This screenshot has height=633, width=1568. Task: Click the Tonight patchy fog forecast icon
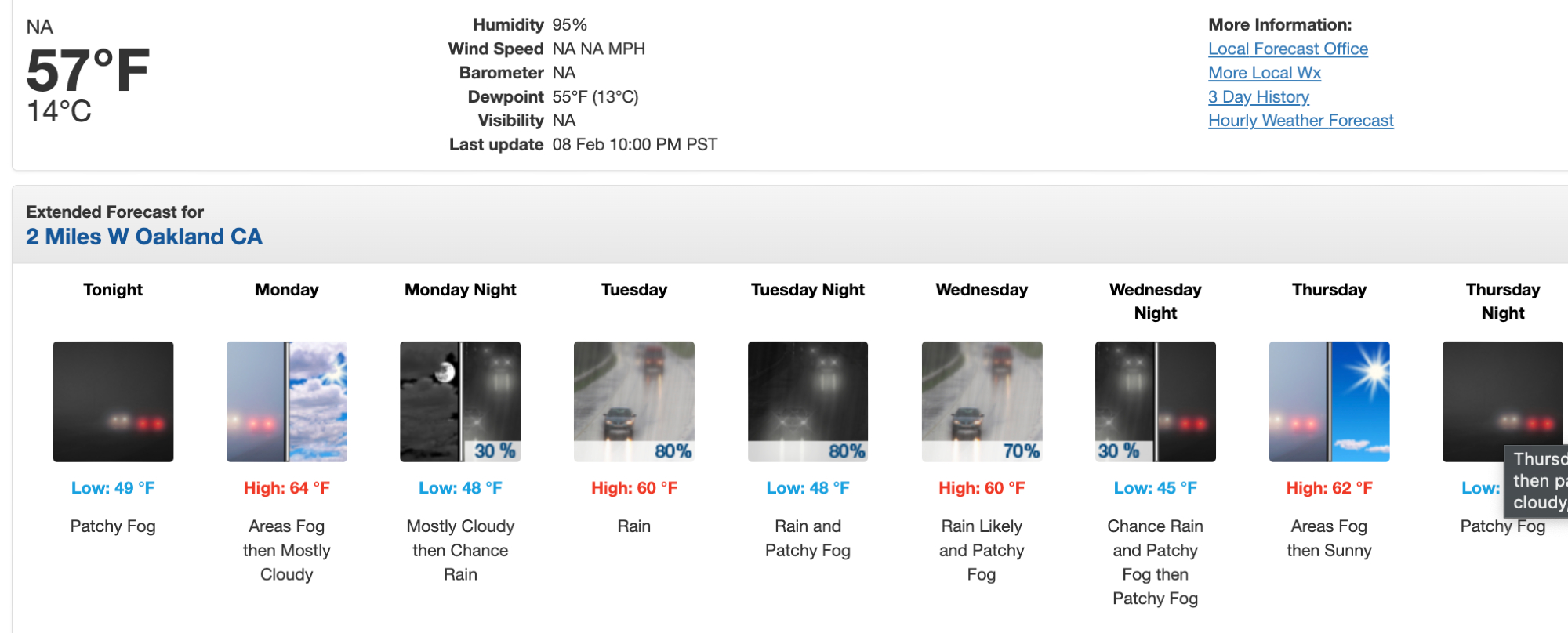(113, 401)
